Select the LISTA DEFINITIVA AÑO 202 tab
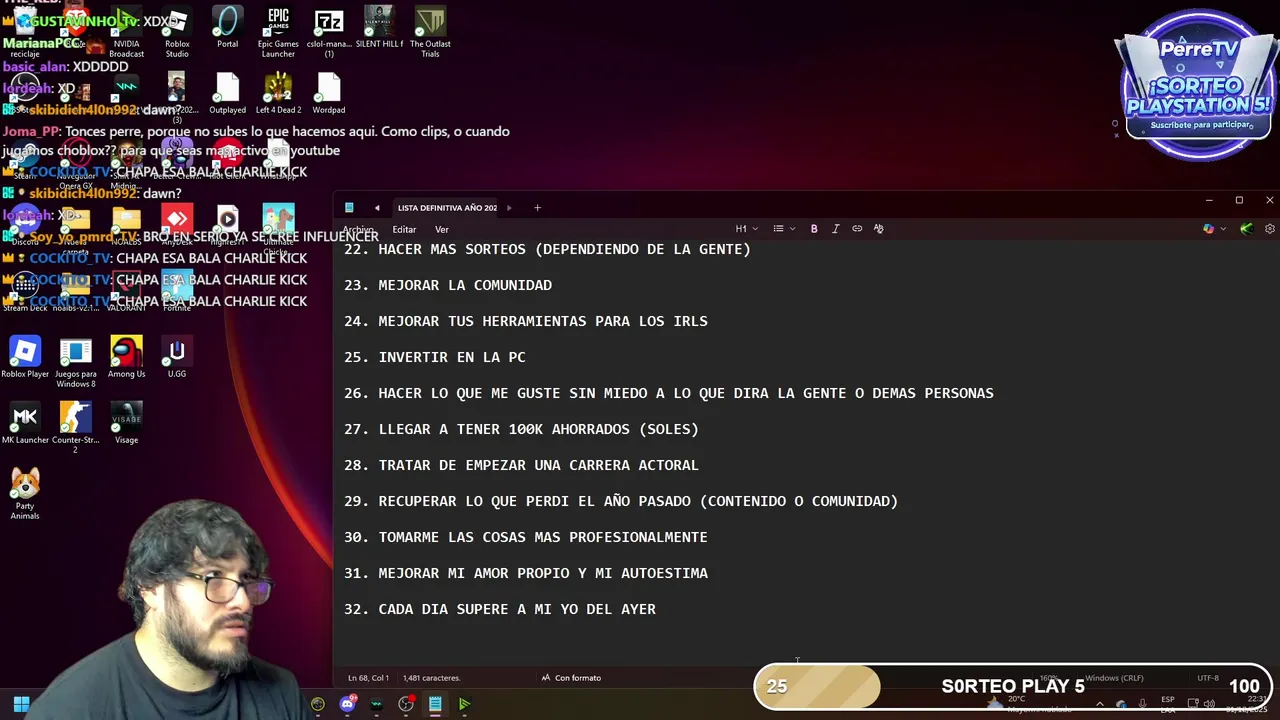 pyautogui.click(x=447, y=208)
